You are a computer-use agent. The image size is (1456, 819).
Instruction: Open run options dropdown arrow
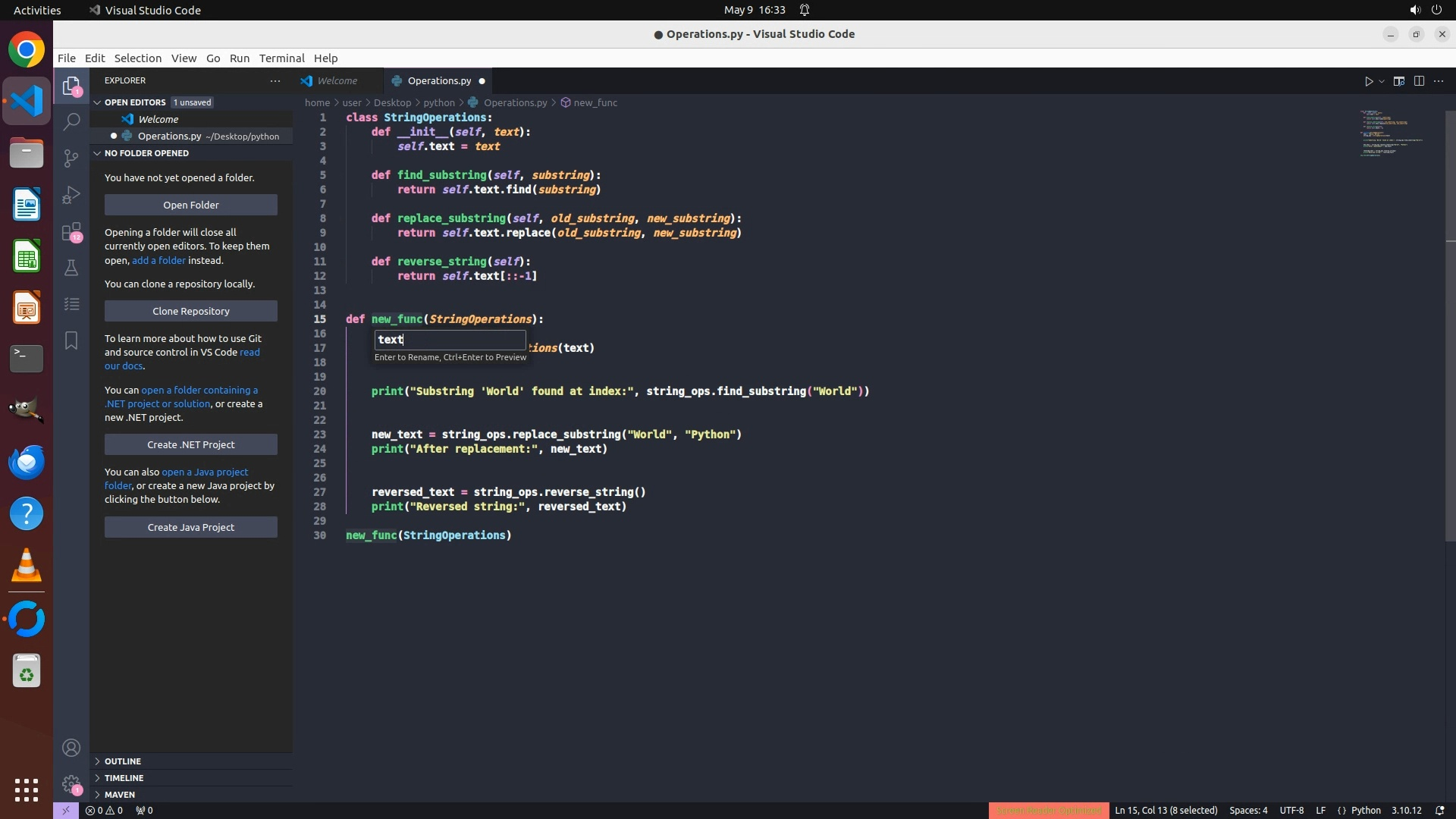pyautogui.click(x=1382, y=81)
